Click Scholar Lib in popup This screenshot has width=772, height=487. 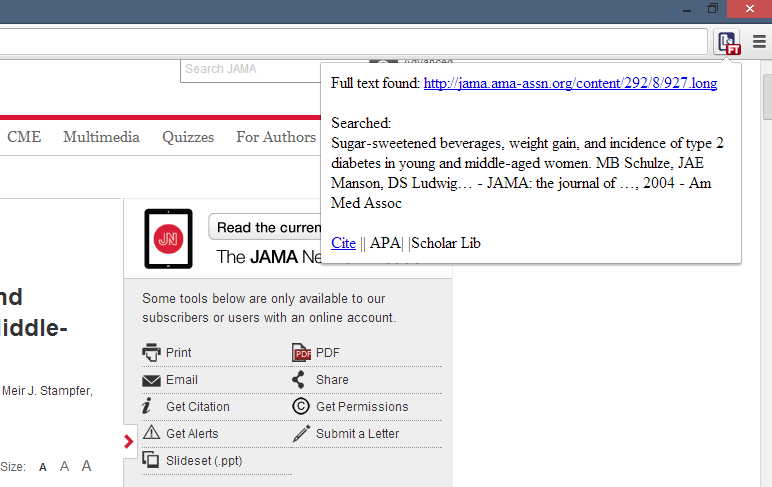click(446, 243)
